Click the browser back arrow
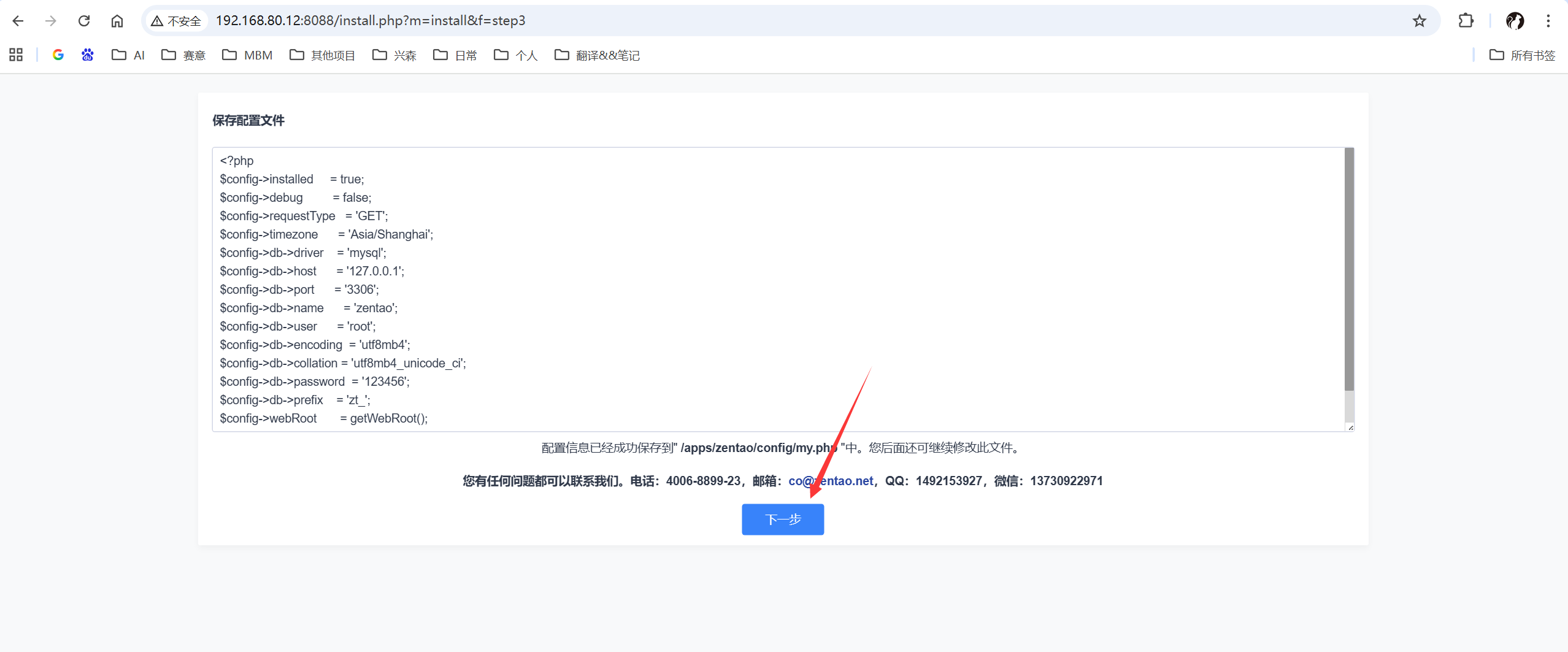 [x=18, y=21]
